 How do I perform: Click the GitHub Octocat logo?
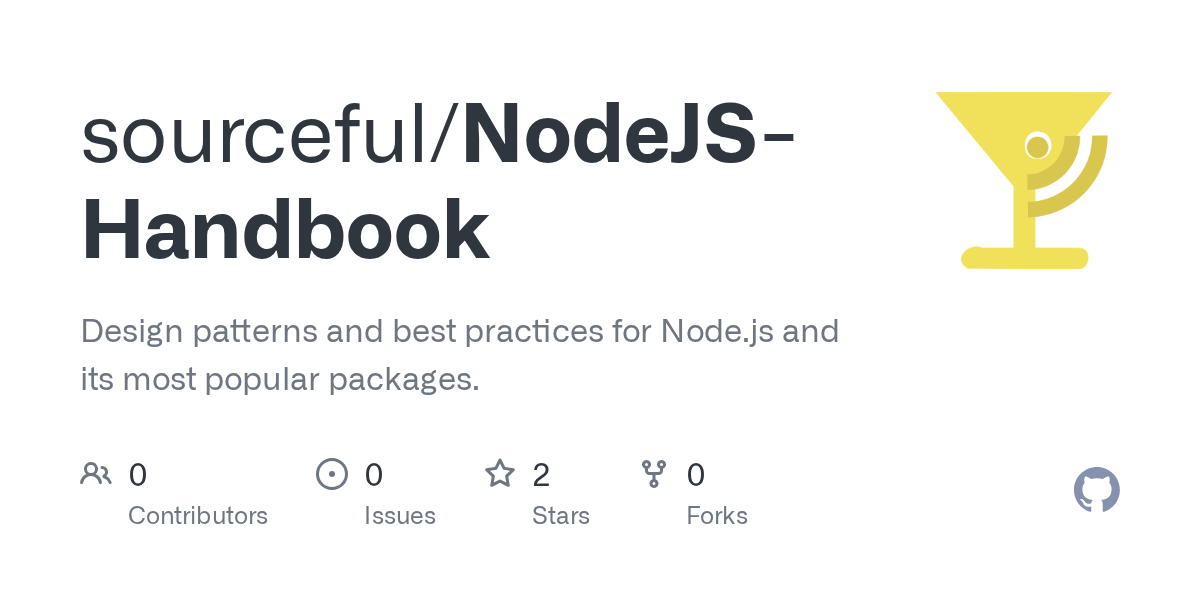[x=1096, y=490]
